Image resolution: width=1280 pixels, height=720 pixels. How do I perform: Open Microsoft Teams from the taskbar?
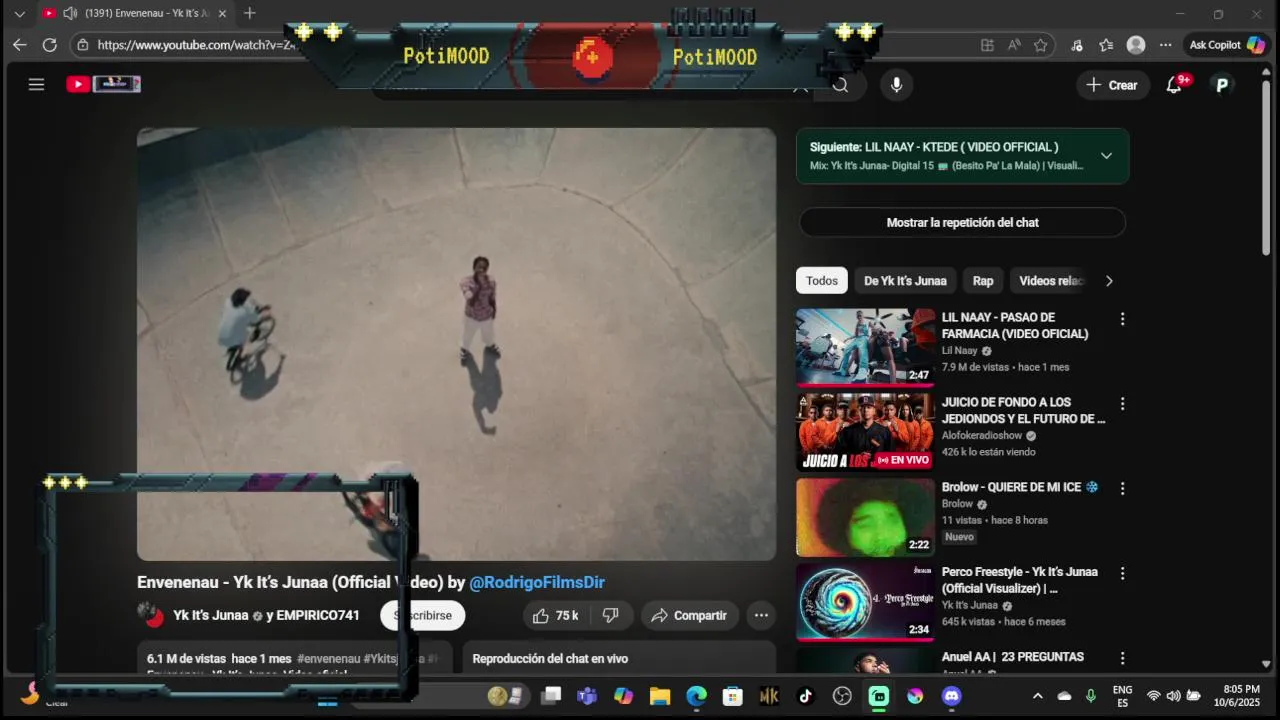point(587,696)
